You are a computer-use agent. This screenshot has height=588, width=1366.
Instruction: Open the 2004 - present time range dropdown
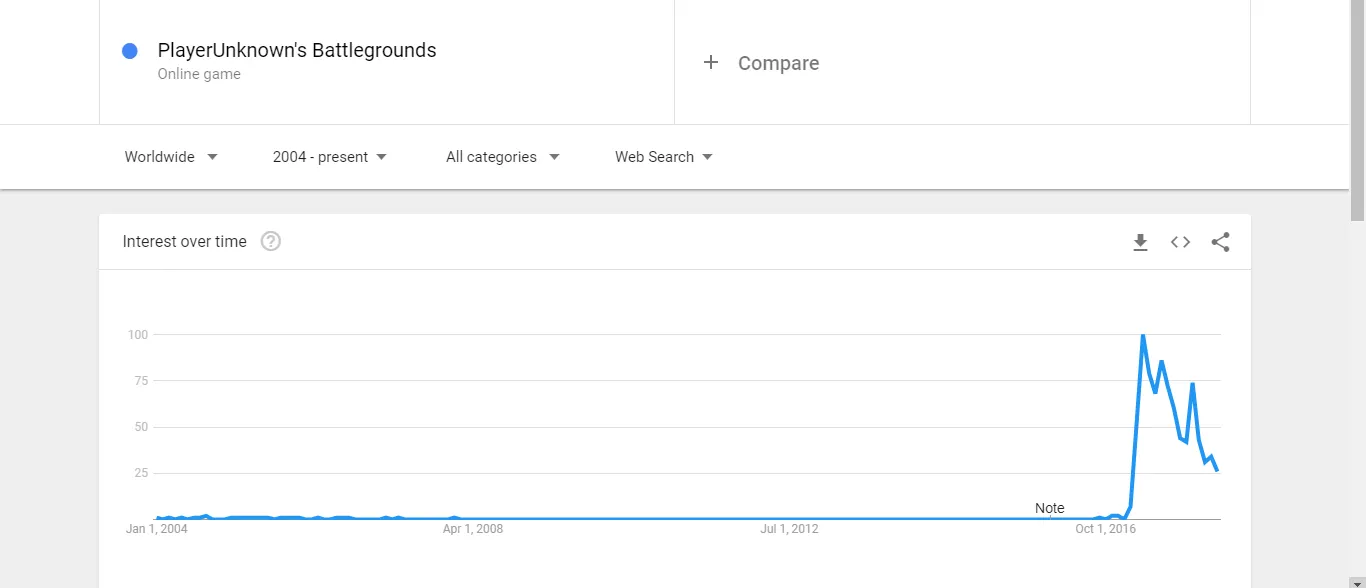coord(330,157)
